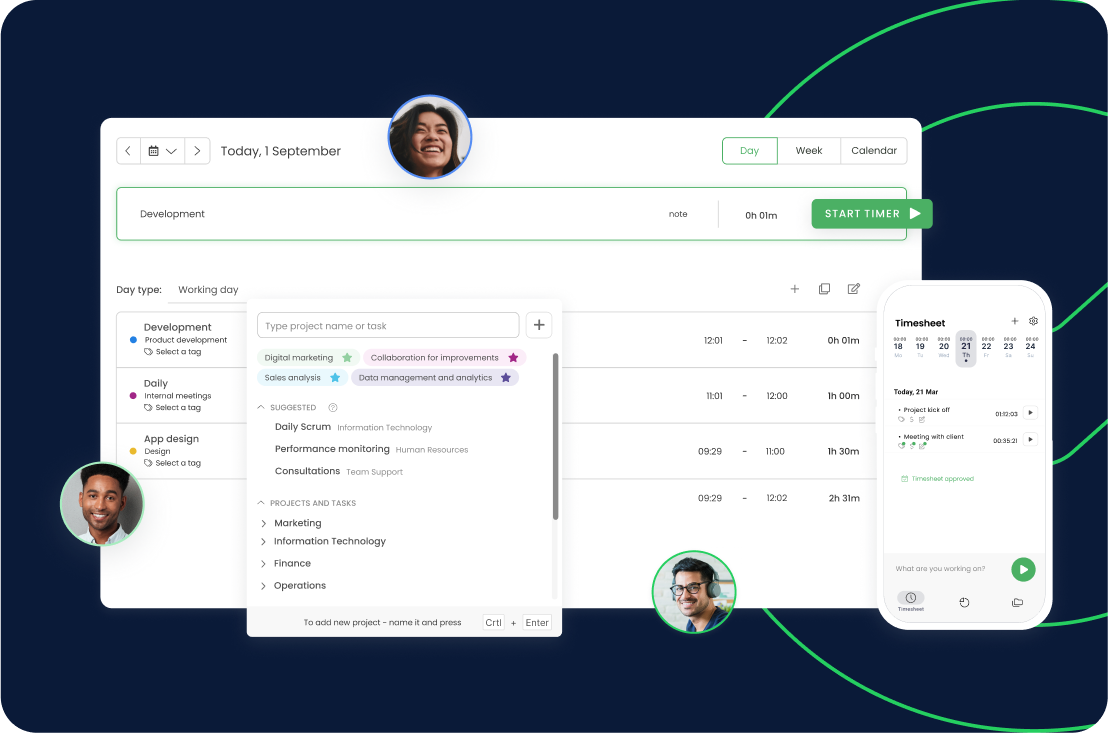Screen dimensions: 1108x733
Task: Open the reports pie icon in mobile bar
Action: click(965, 602)
